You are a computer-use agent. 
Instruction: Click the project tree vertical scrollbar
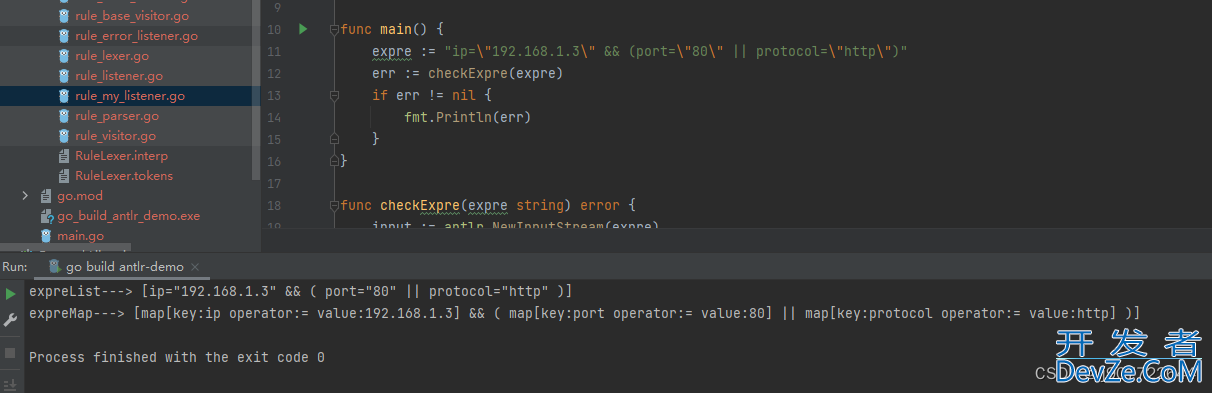[x=256, y=90]
